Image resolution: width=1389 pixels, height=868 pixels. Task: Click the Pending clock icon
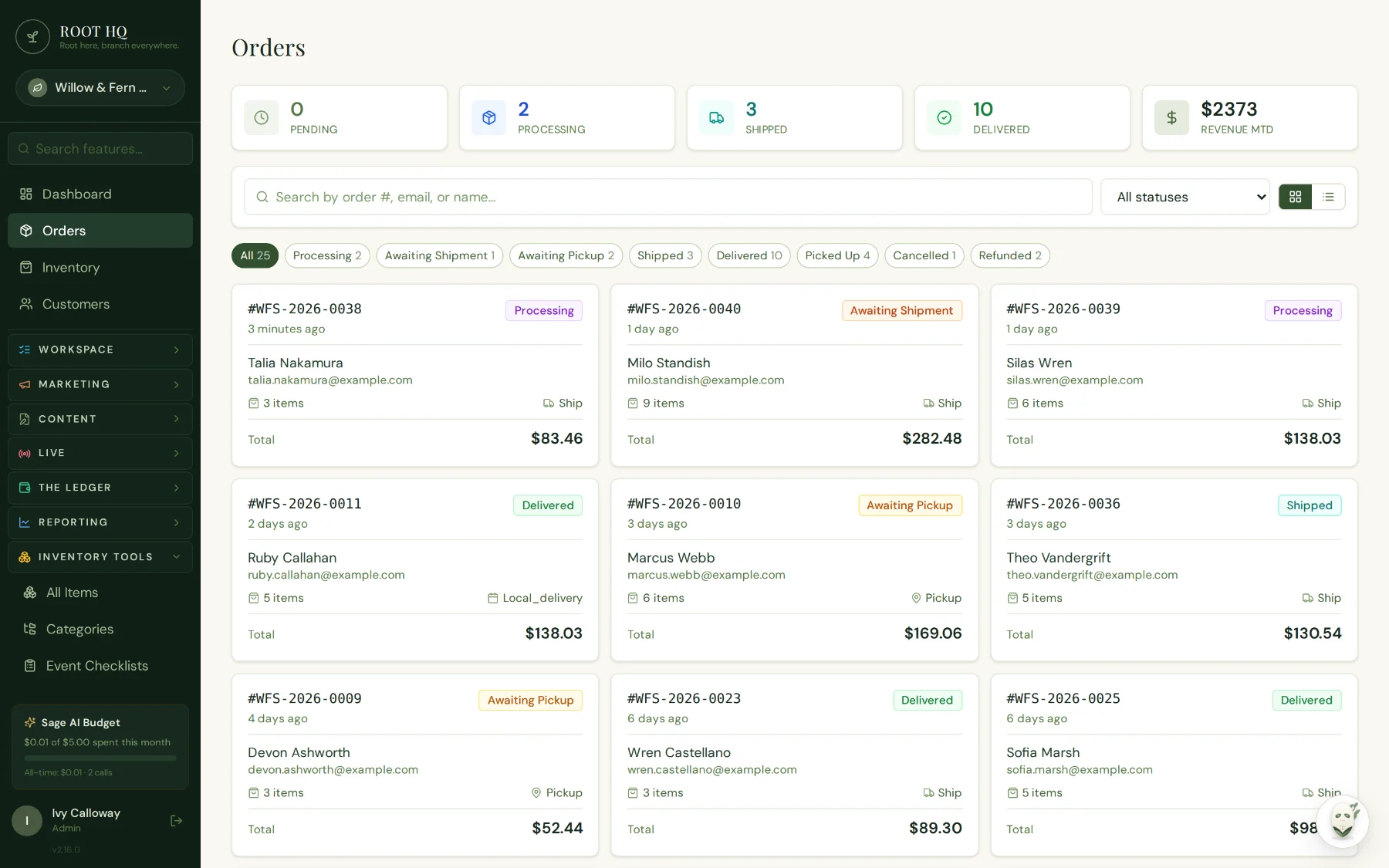262,118
